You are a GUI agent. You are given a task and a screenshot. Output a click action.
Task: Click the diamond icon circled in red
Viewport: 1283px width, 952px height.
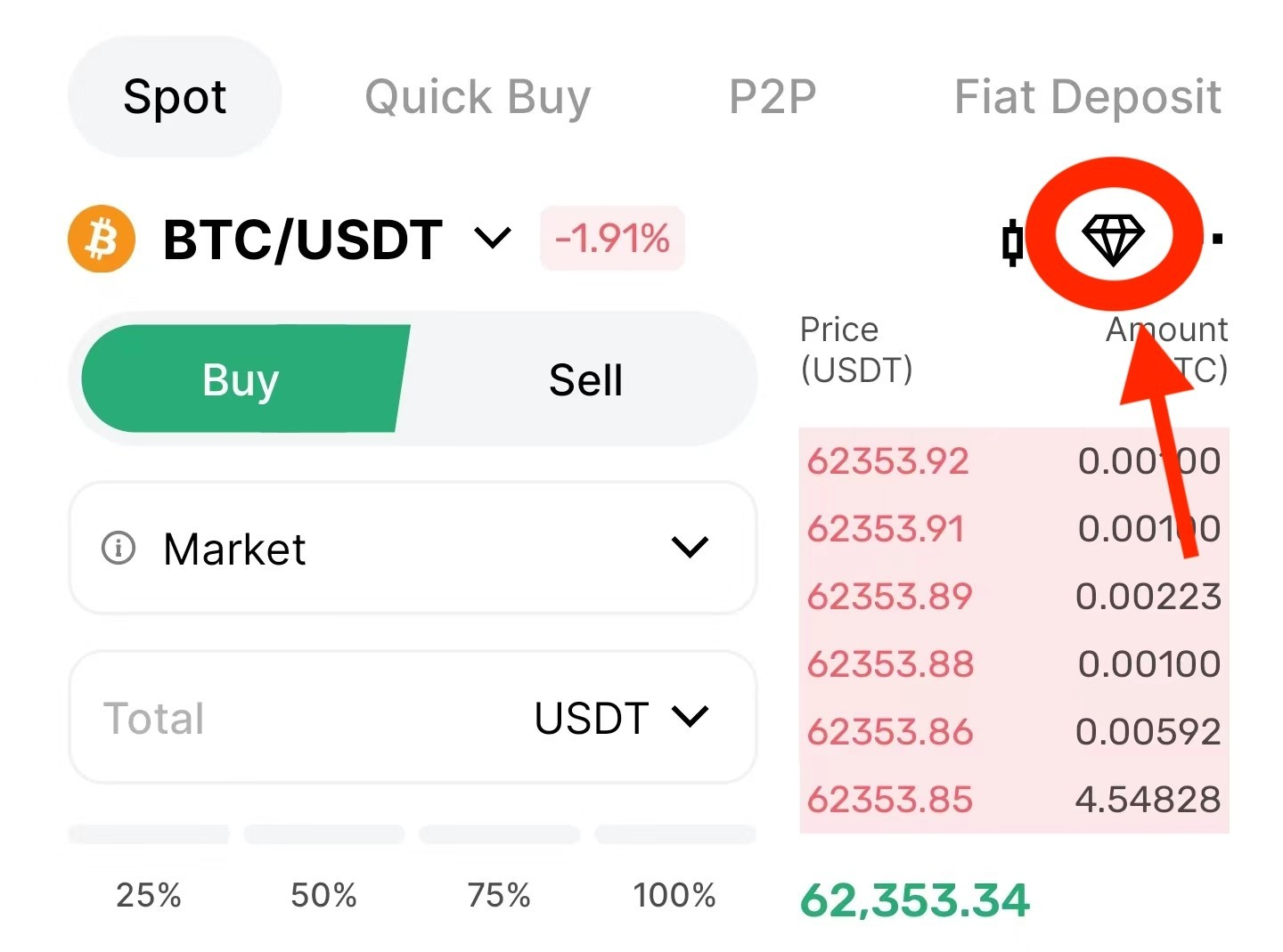coord(1113,239)
